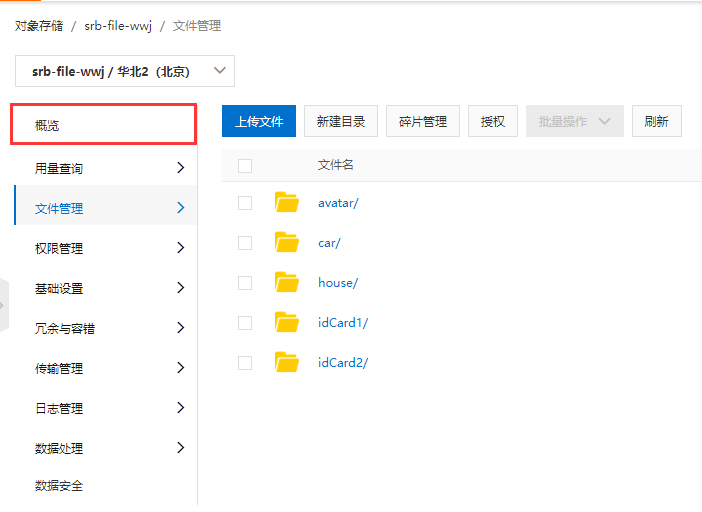Image resolution: width=702 pixels, height=512 pixels.
Task: Open the 概览 menu item
Action: [103, 124]
